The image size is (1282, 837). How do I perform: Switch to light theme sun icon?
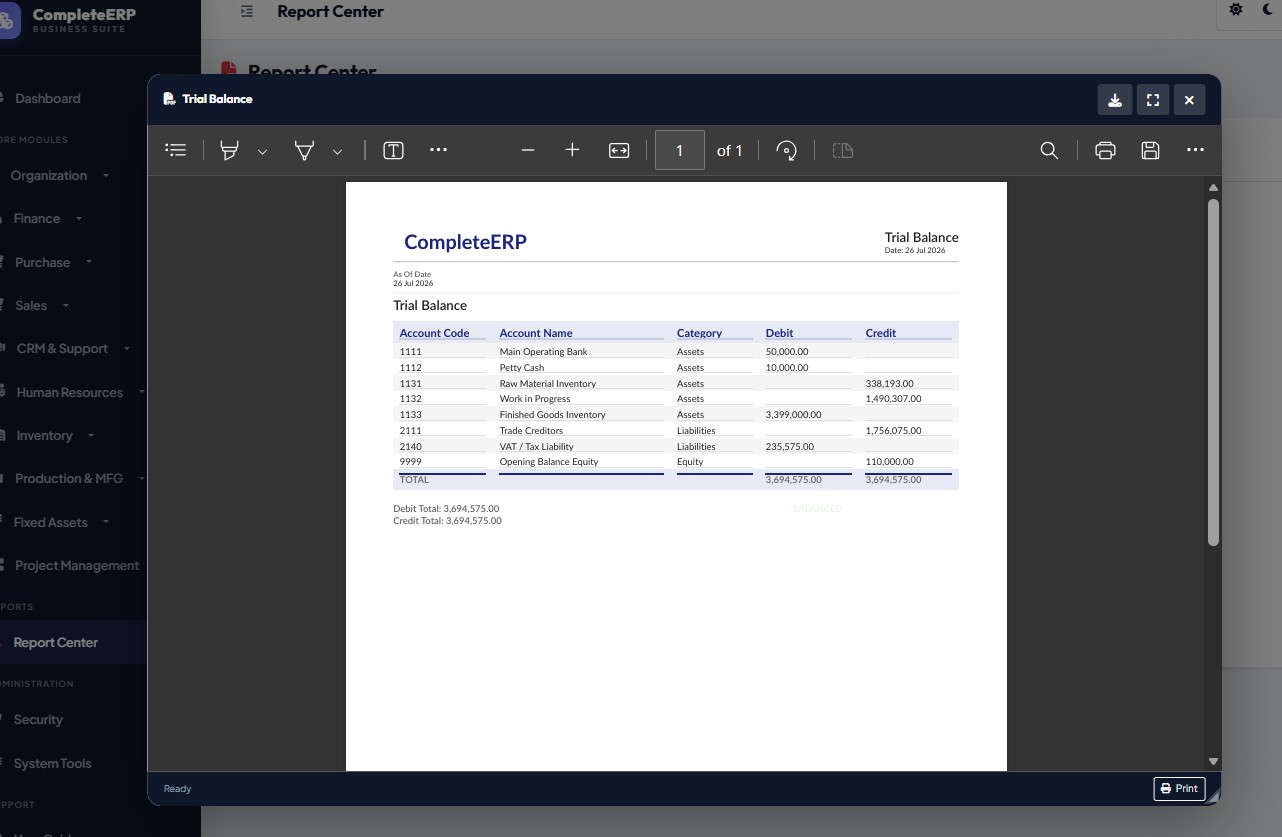click(x=1236, y=9)
